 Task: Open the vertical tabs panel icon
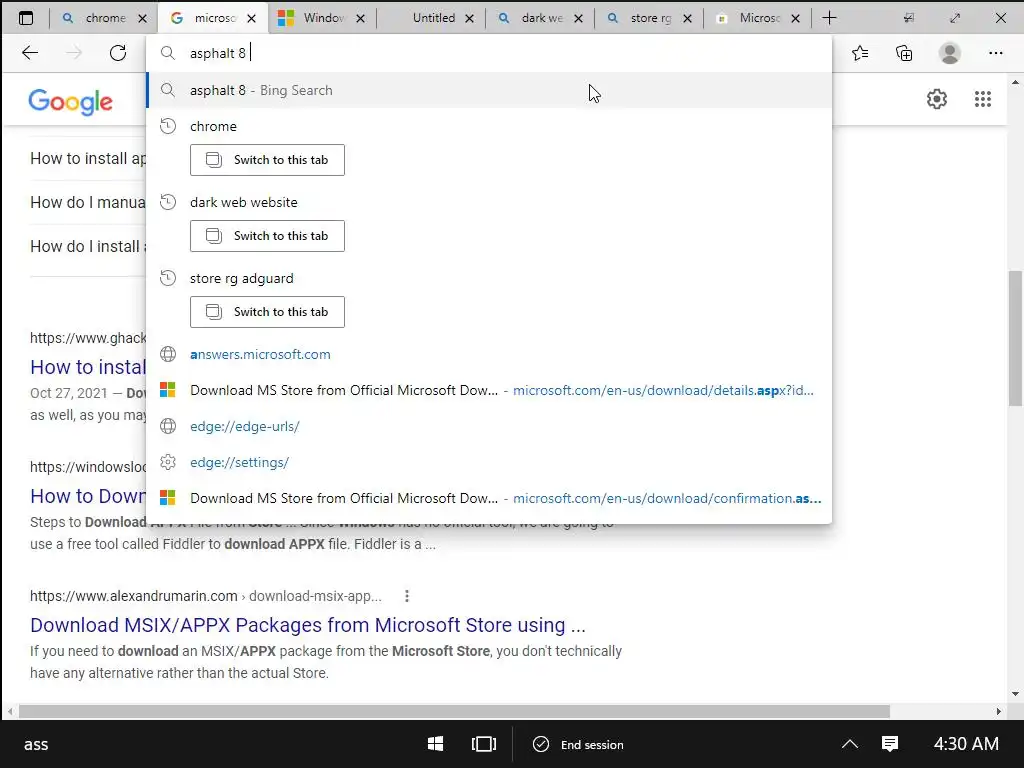[26, 18]
